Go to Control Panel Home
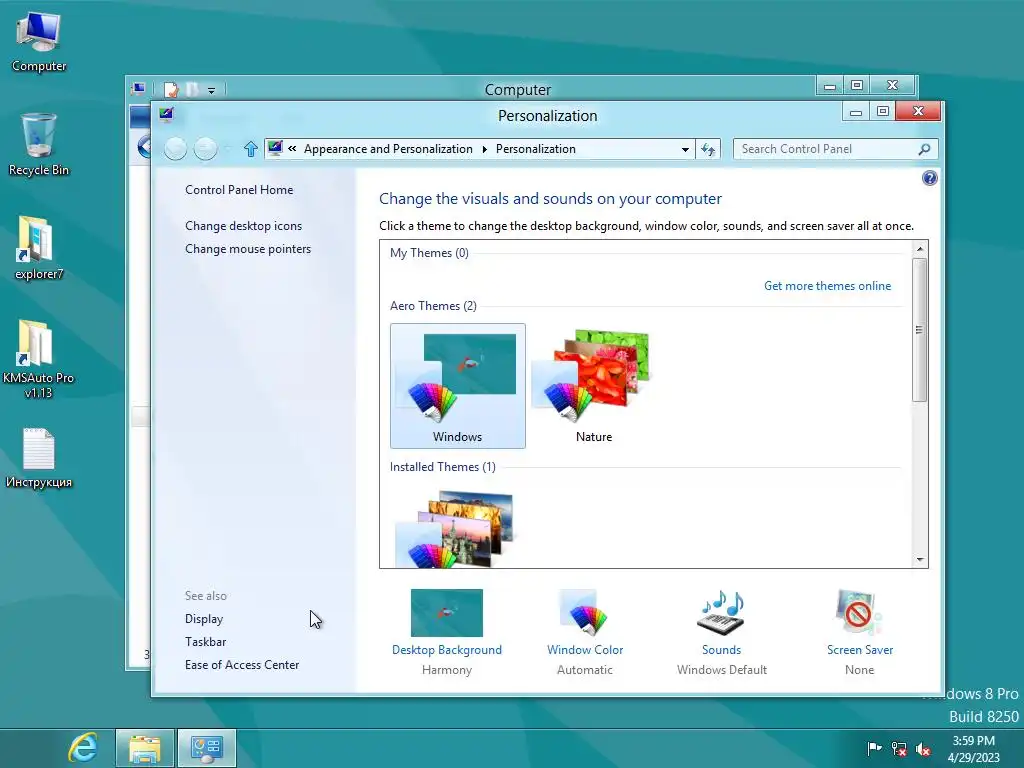Viewport: 1024px width, 768px height. tap(239, 189)
